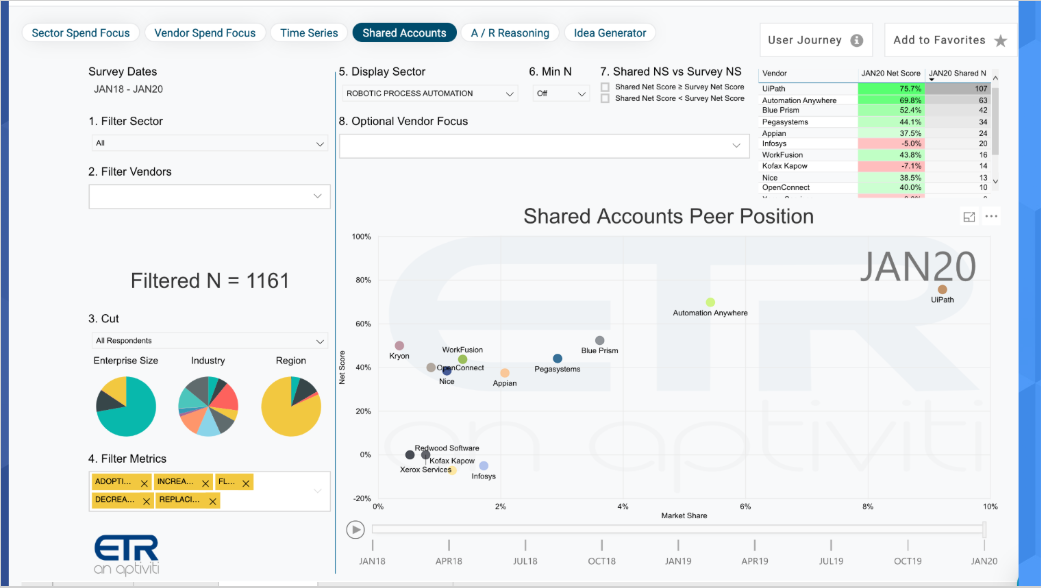Open the Idea Generator tab
The width and height of the screenshot is (1041, 588).
coord(609,33)
